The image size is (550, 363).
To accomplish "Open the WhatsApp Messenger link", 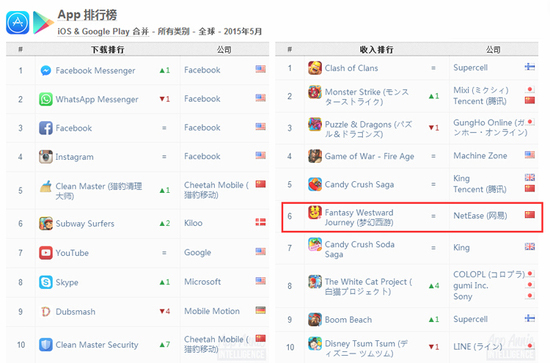I will pyautogui.click(x=97, y=99).
